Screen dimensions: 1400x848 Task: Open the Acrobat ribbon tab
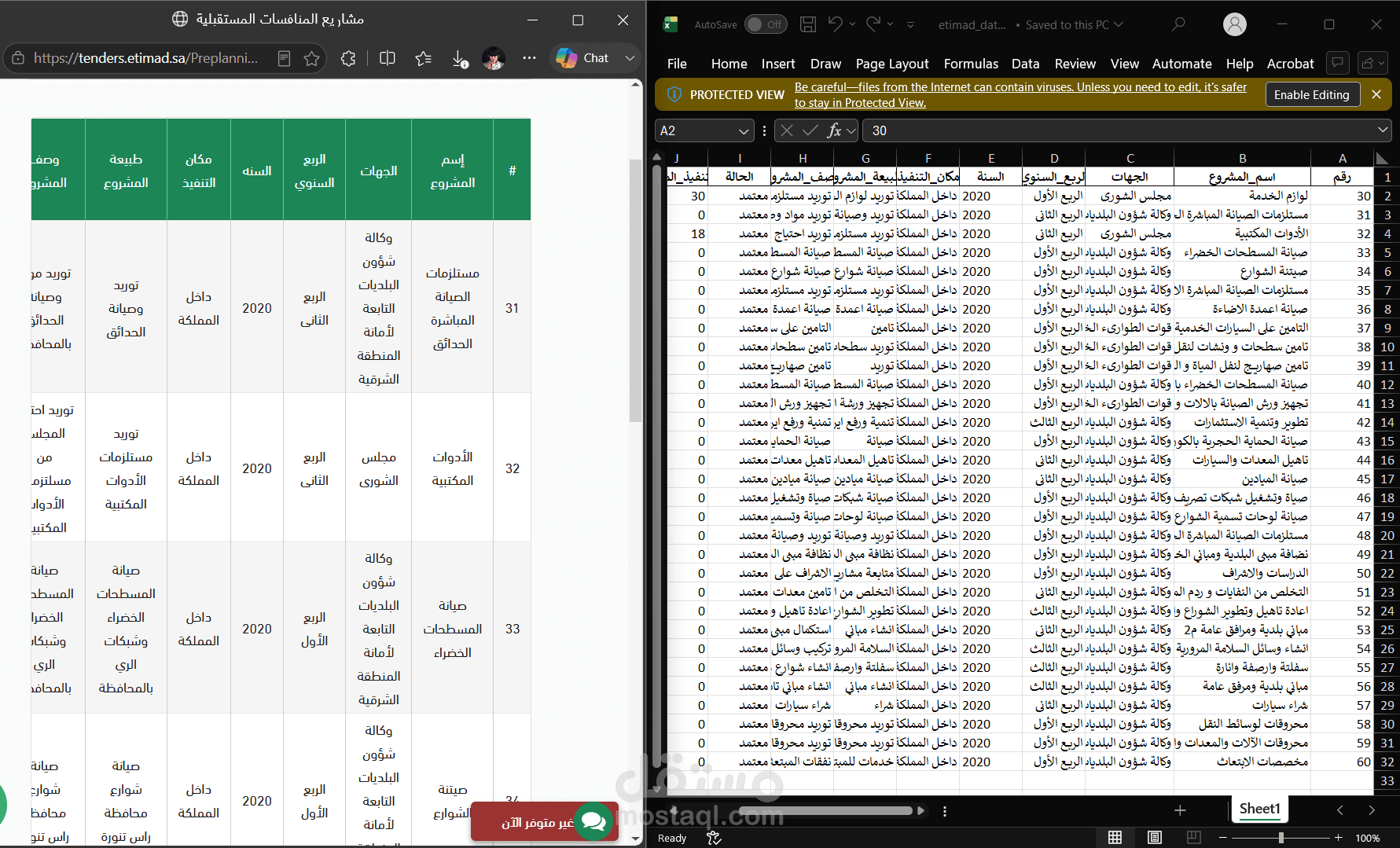coord(1290,64)
